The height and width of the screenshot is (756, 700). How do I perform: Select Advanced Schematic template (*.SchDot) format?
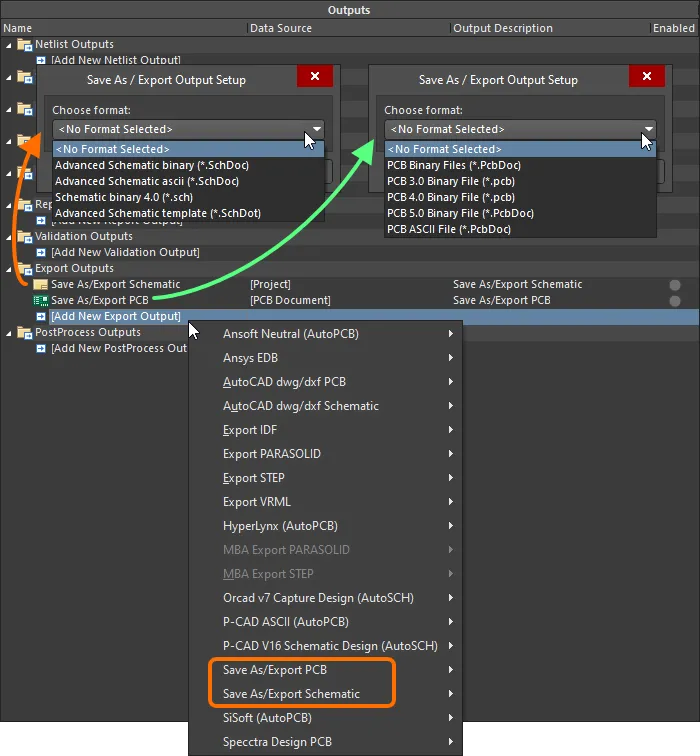[188, 213]
